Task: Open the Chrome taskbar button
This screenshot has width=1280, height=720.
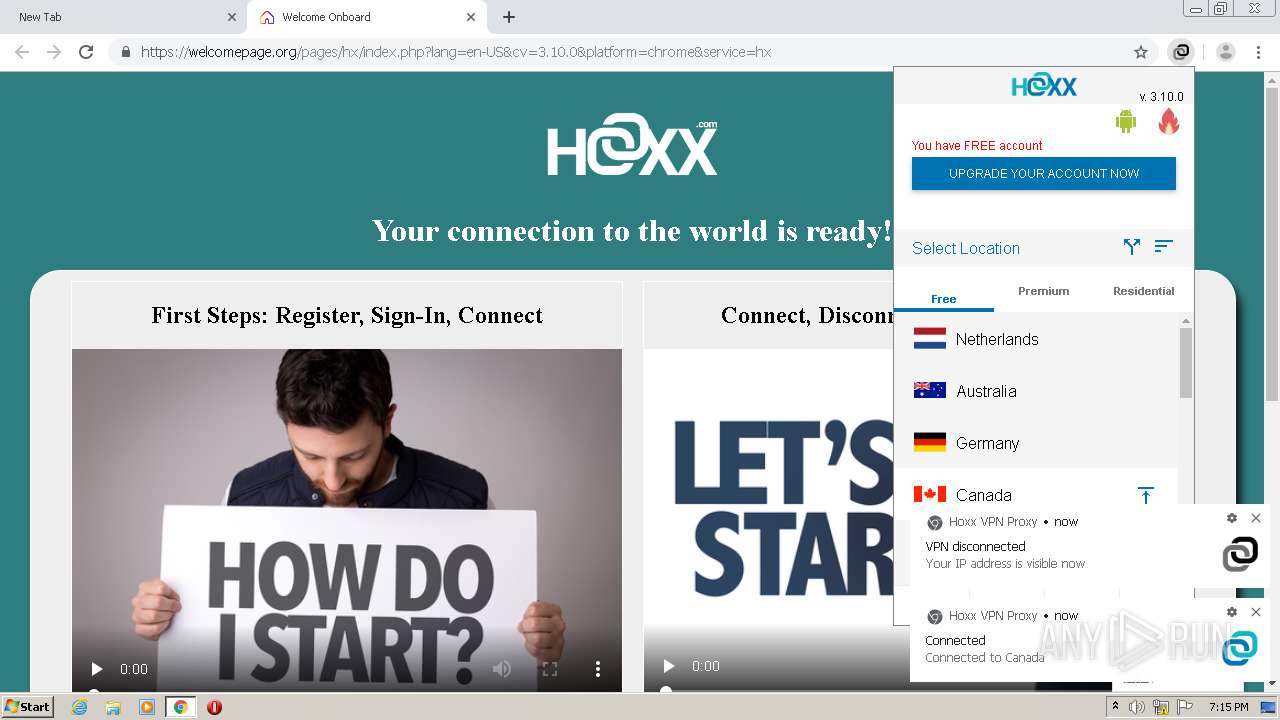Action: [180, 707]
